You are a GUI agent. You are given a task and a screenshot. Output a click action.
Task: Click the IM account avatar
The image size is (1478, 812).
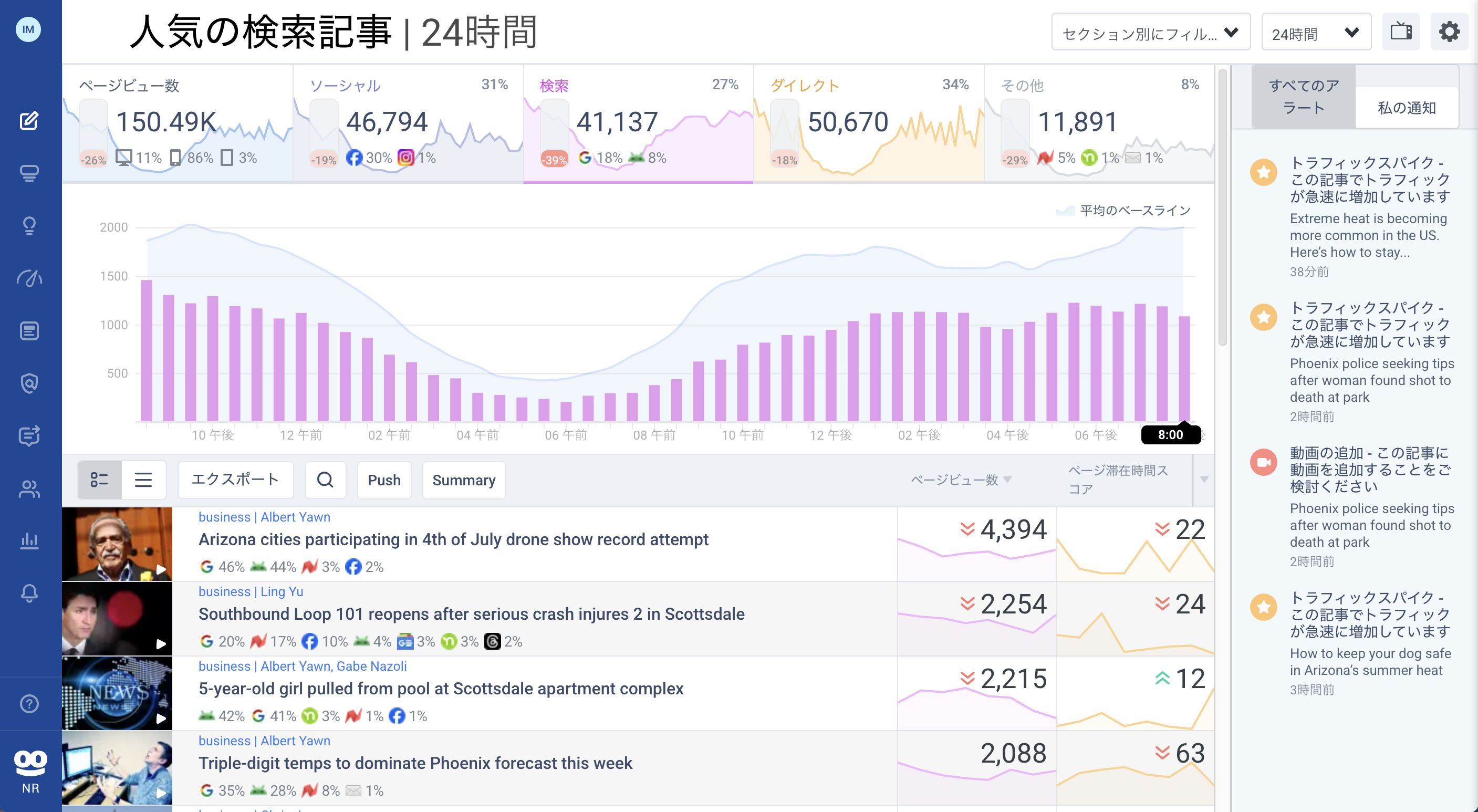coord(28,29)
